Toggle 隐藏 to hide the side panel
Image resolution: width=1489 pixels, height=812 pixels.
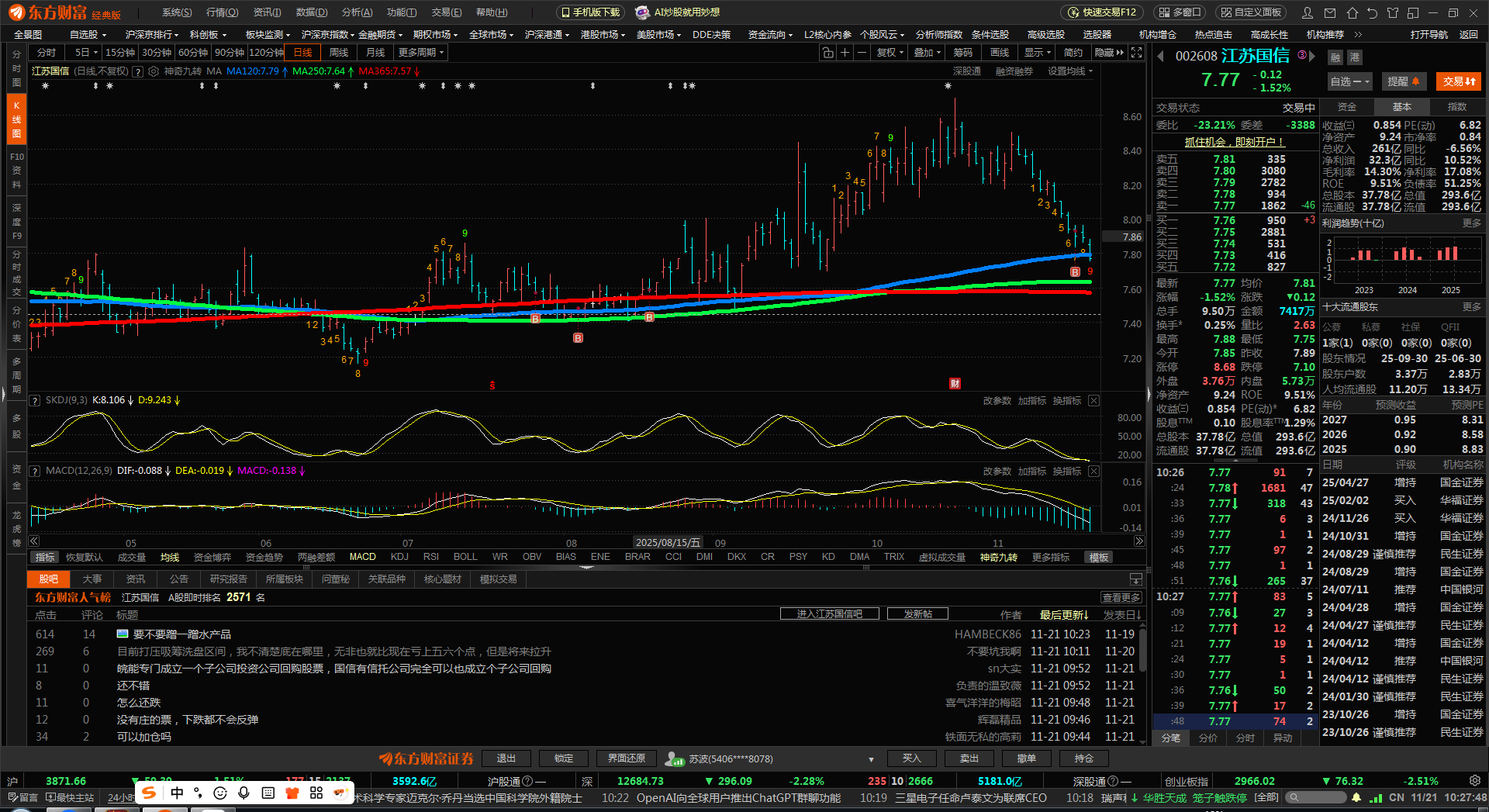click(x=1108, y=53)
